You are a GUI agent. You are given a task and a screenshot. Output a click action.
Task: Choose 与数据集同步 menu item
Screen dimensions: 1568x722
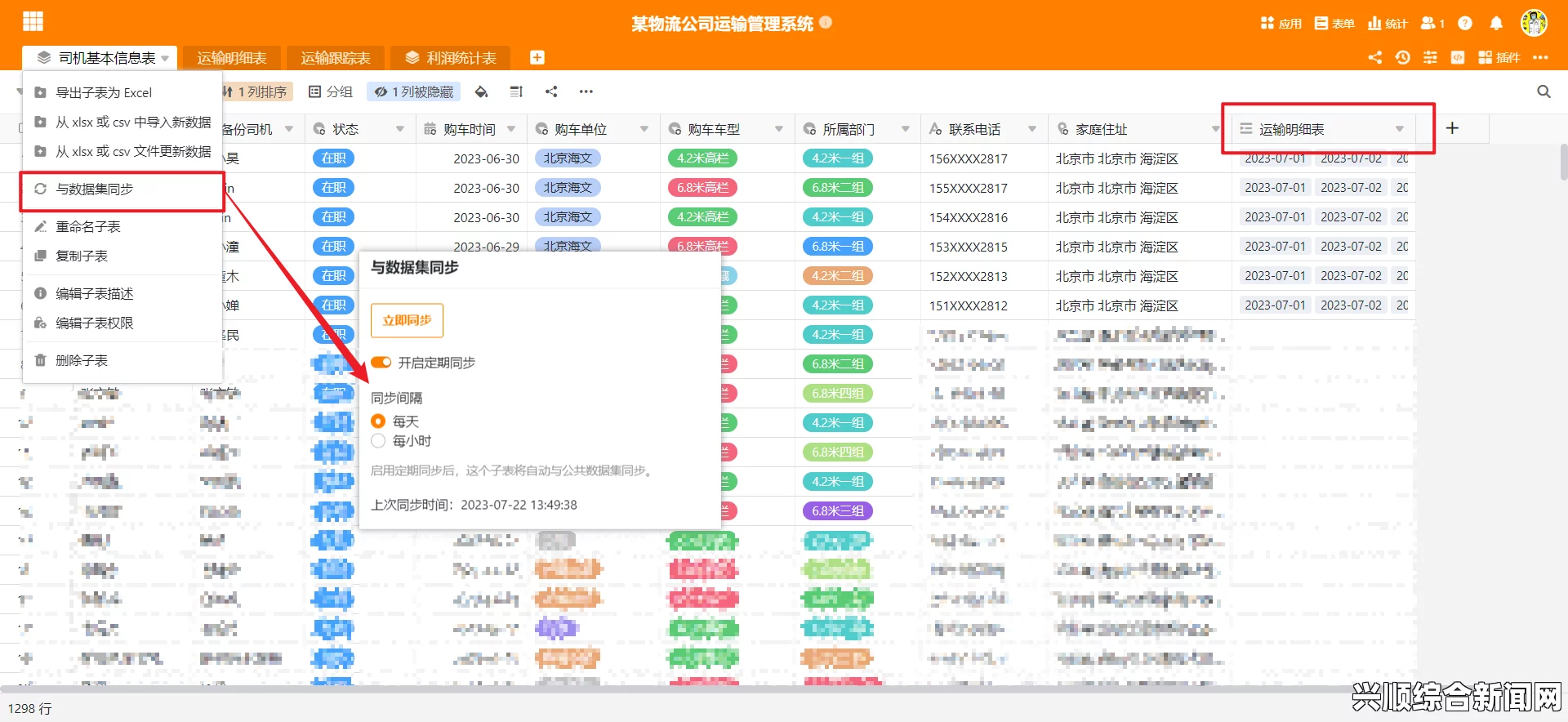[x=122, y=189]
